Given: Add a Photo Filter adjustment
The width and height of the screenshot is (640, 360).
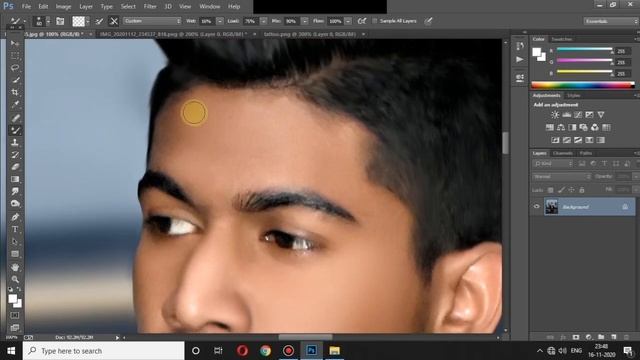Looking at the screenshot, I should 584,127.
